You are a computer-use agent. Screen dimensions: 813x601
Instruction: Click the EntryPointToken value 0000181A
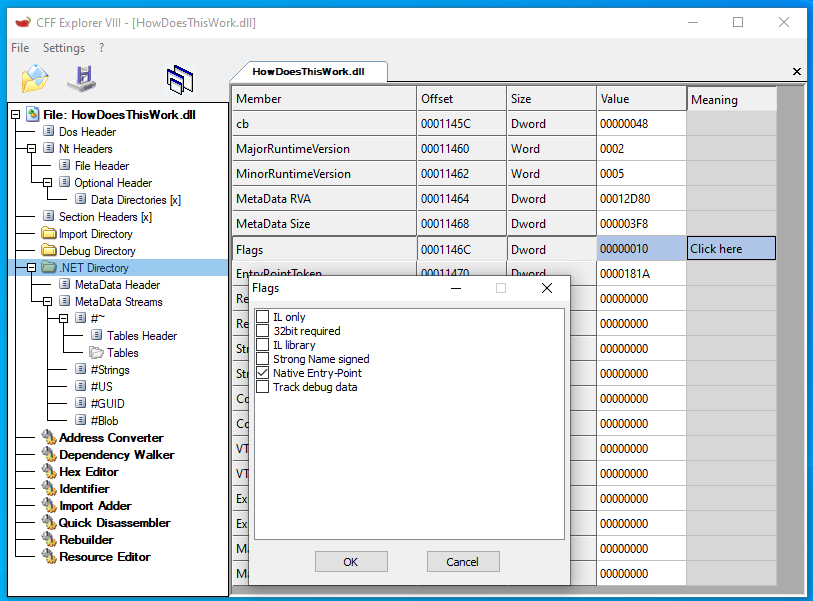tap(641, 273)
